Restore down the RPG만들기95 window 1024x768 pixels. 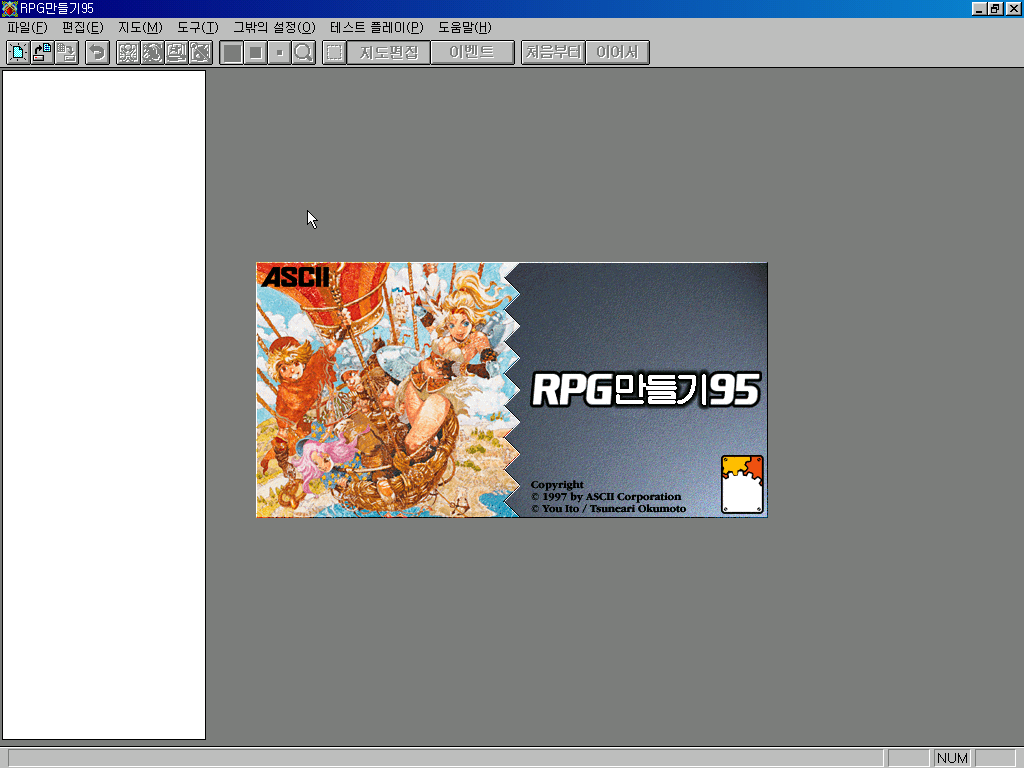click(x=995, y=8)
